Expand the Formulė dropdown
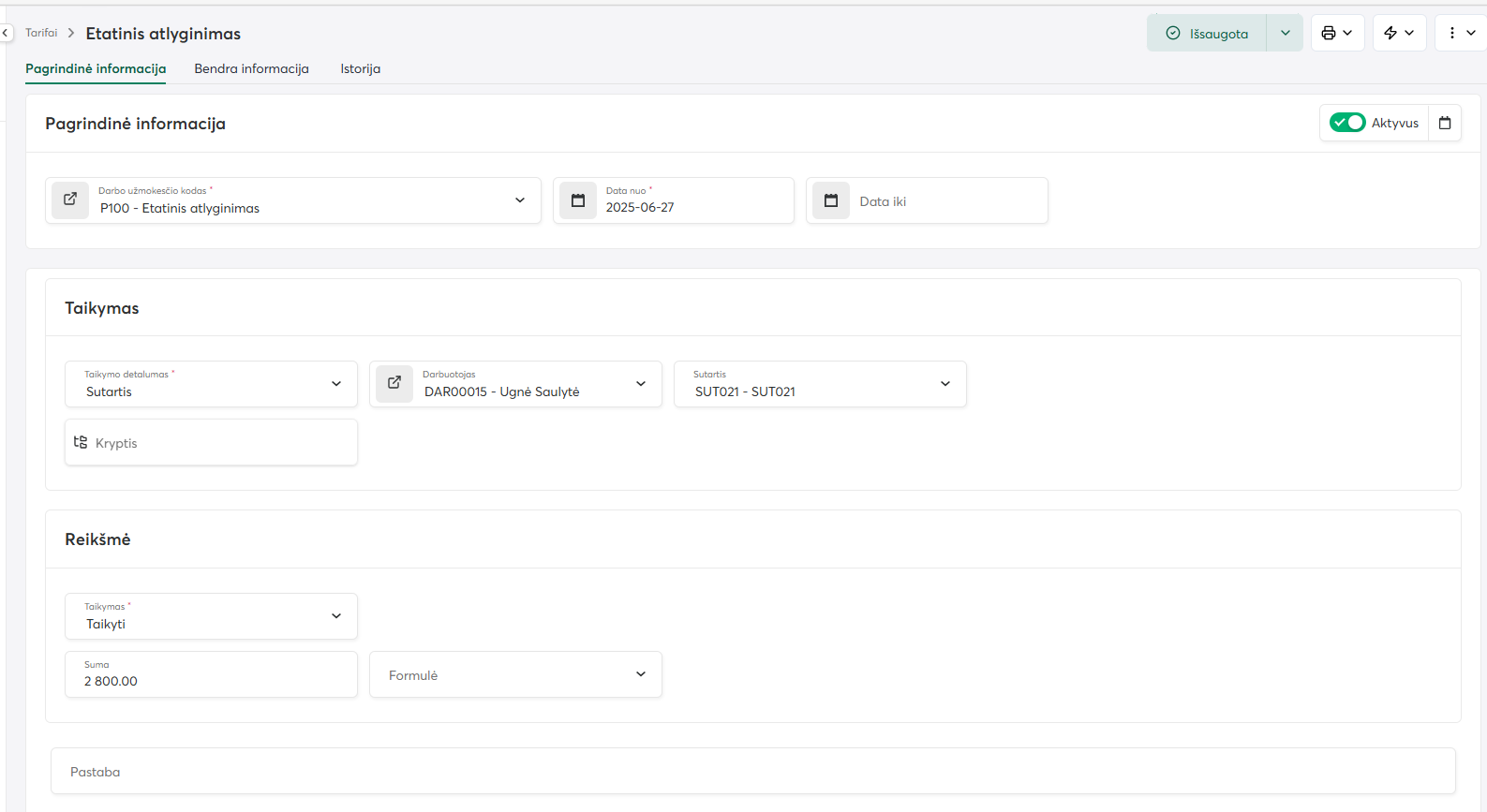The width and height of the screenshot is (1487, 812). [641, 674]
